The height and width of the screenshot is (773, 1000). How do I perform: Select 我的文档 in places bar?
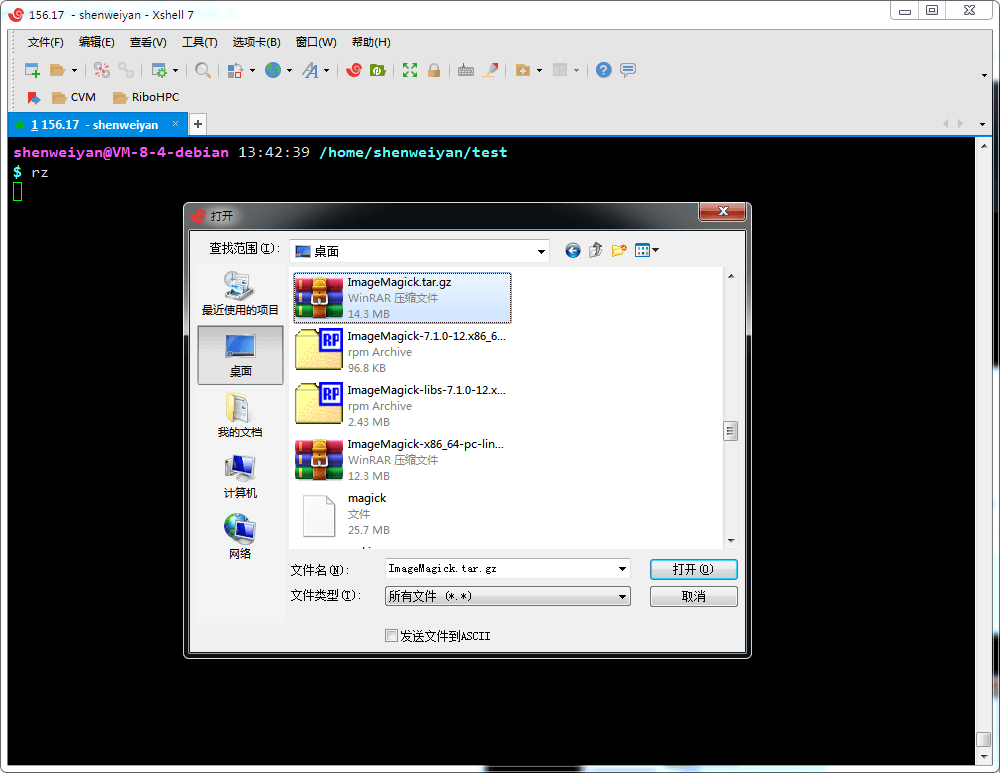(240, 415)
